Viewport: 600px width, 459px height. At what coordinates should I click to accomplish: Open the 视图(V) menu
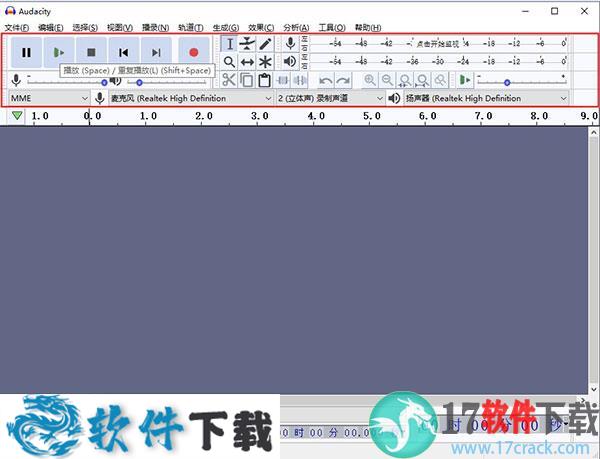[x=120, y=28]
